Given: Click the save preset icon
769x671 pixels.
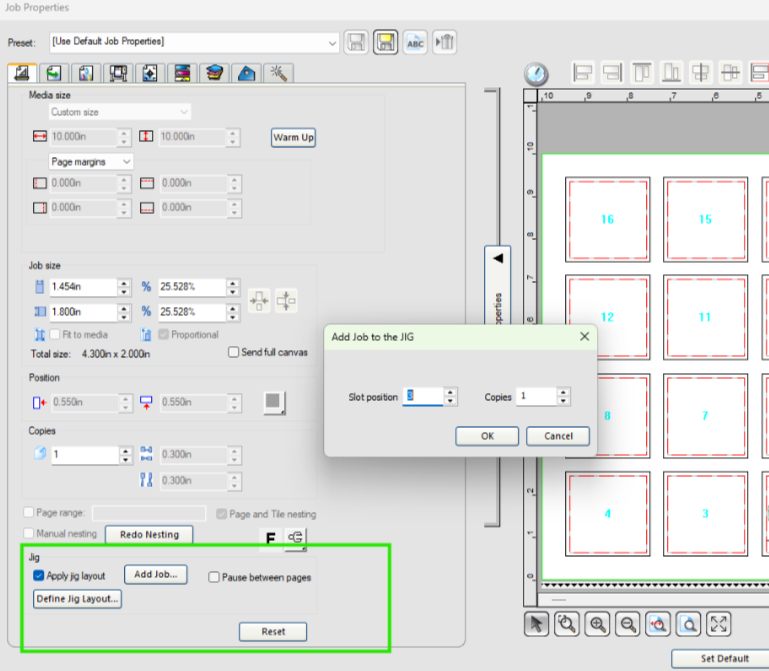Looking at the screenshot, I should pyautogui.click(x=356, y=42).
